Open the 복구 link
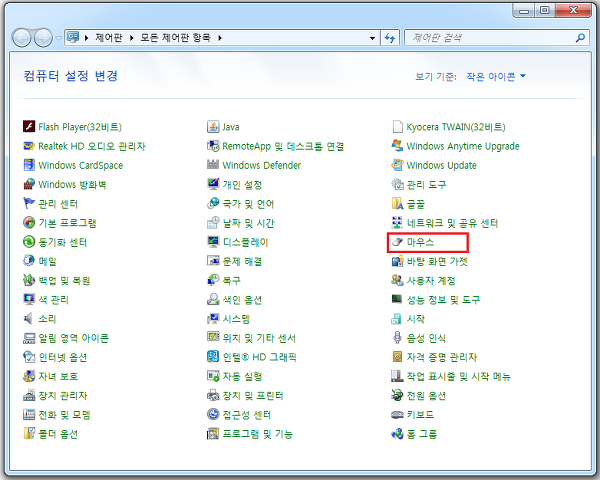Image resolution: width=600 pixels, height=480 pixels. 232,281
